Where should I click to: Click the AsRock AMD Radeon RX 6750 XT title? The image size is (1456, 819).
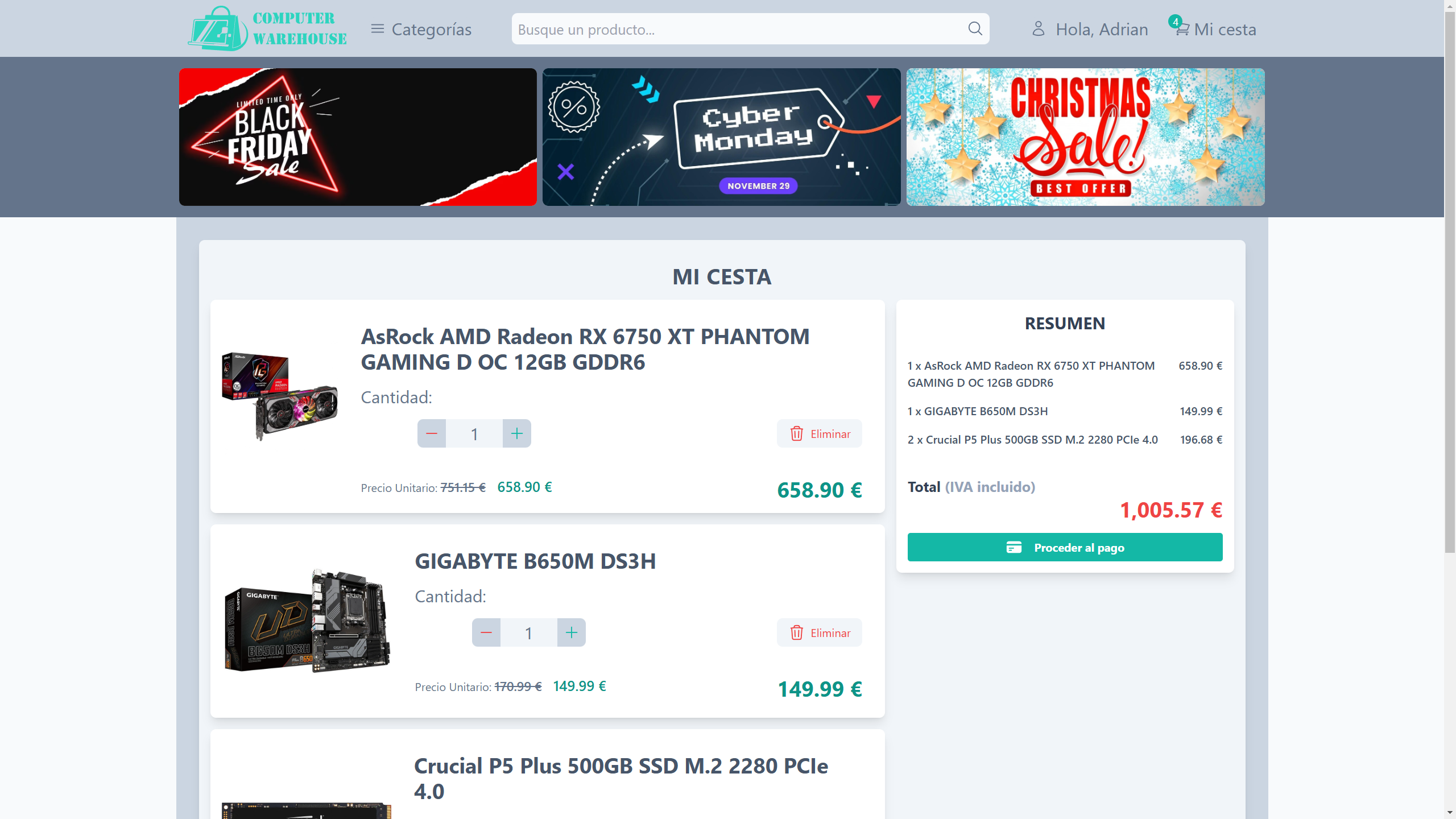(585, 349)
